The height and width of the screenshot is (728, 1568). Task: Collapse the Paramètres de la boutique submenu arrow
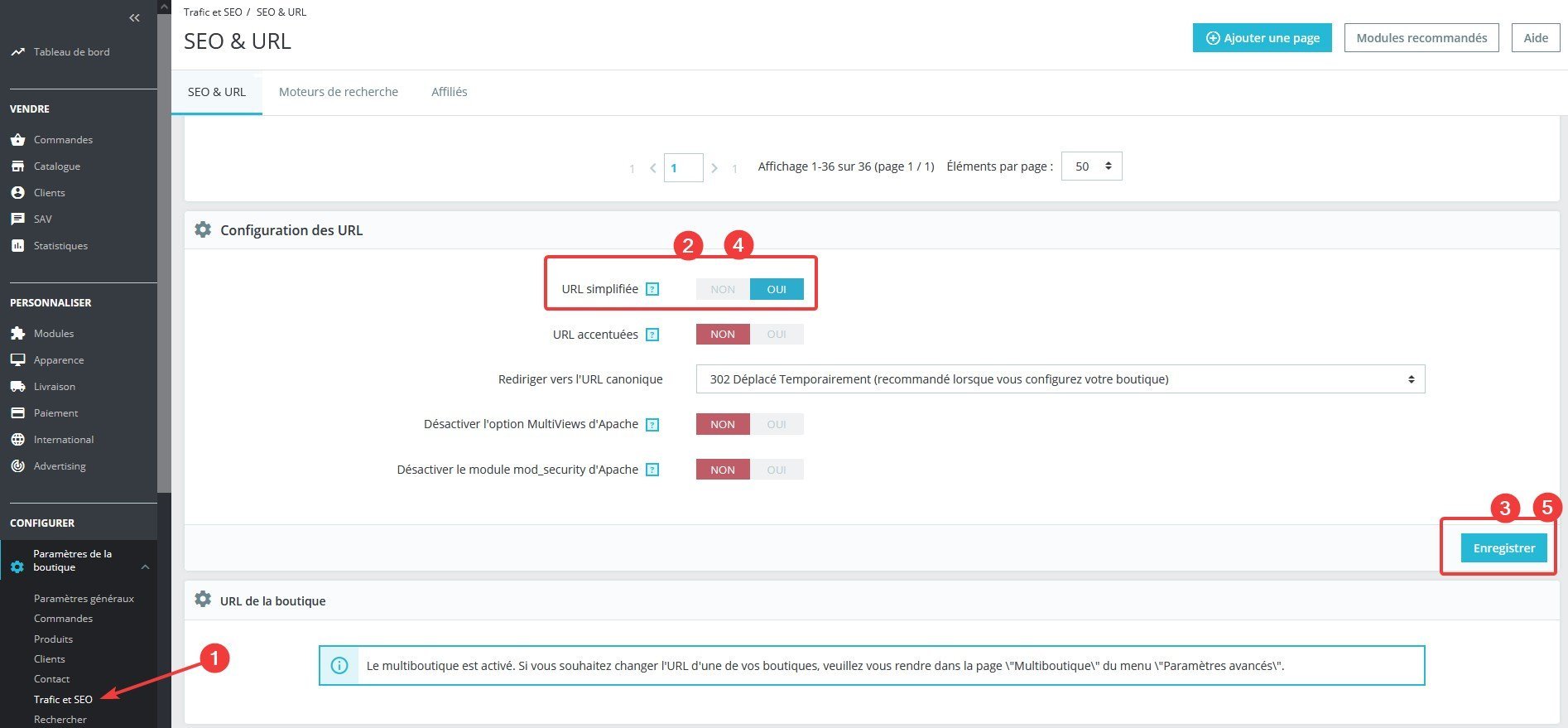coord(145,567)
